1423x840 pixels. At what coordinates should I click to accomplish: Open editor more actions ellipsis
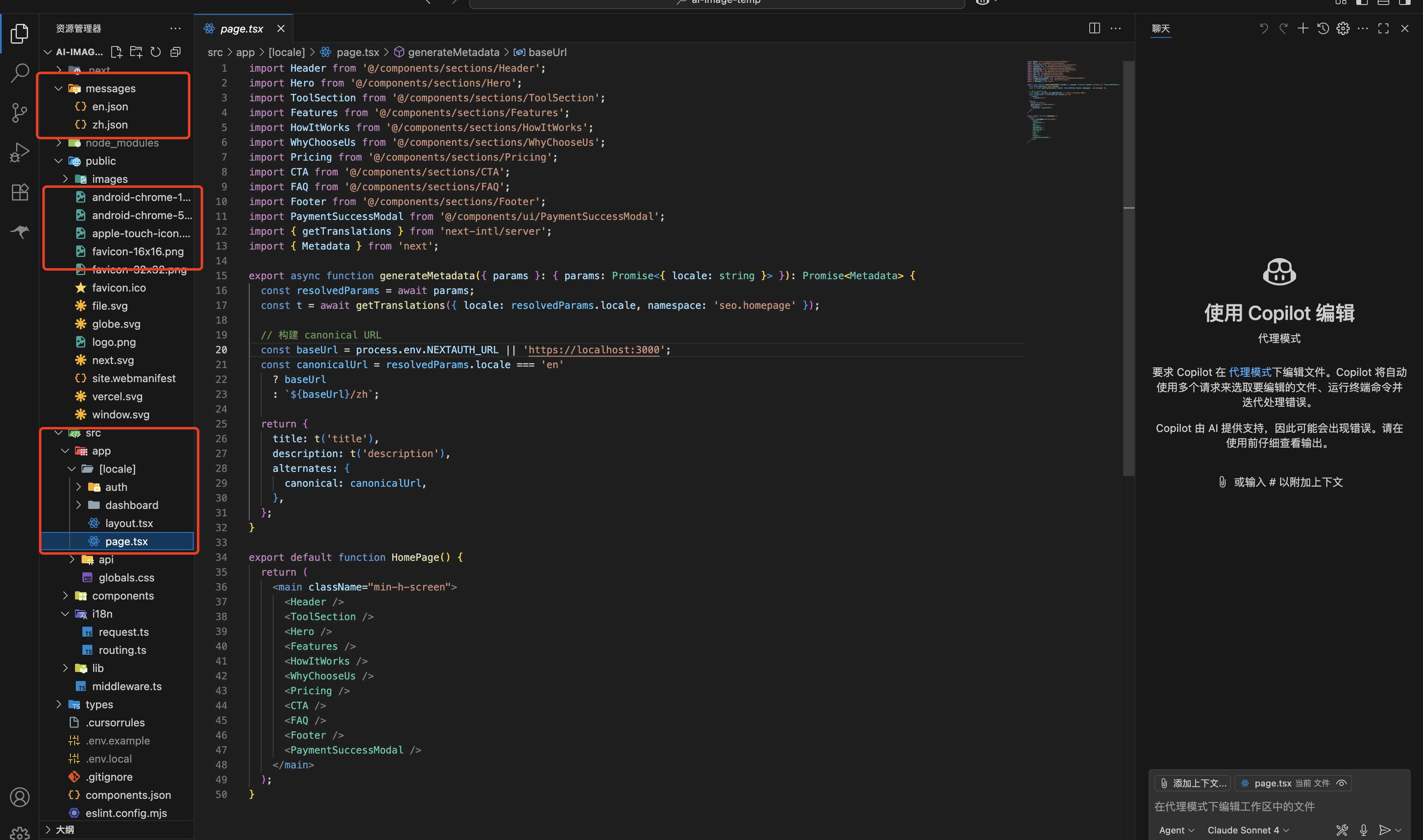(1116, 28)
